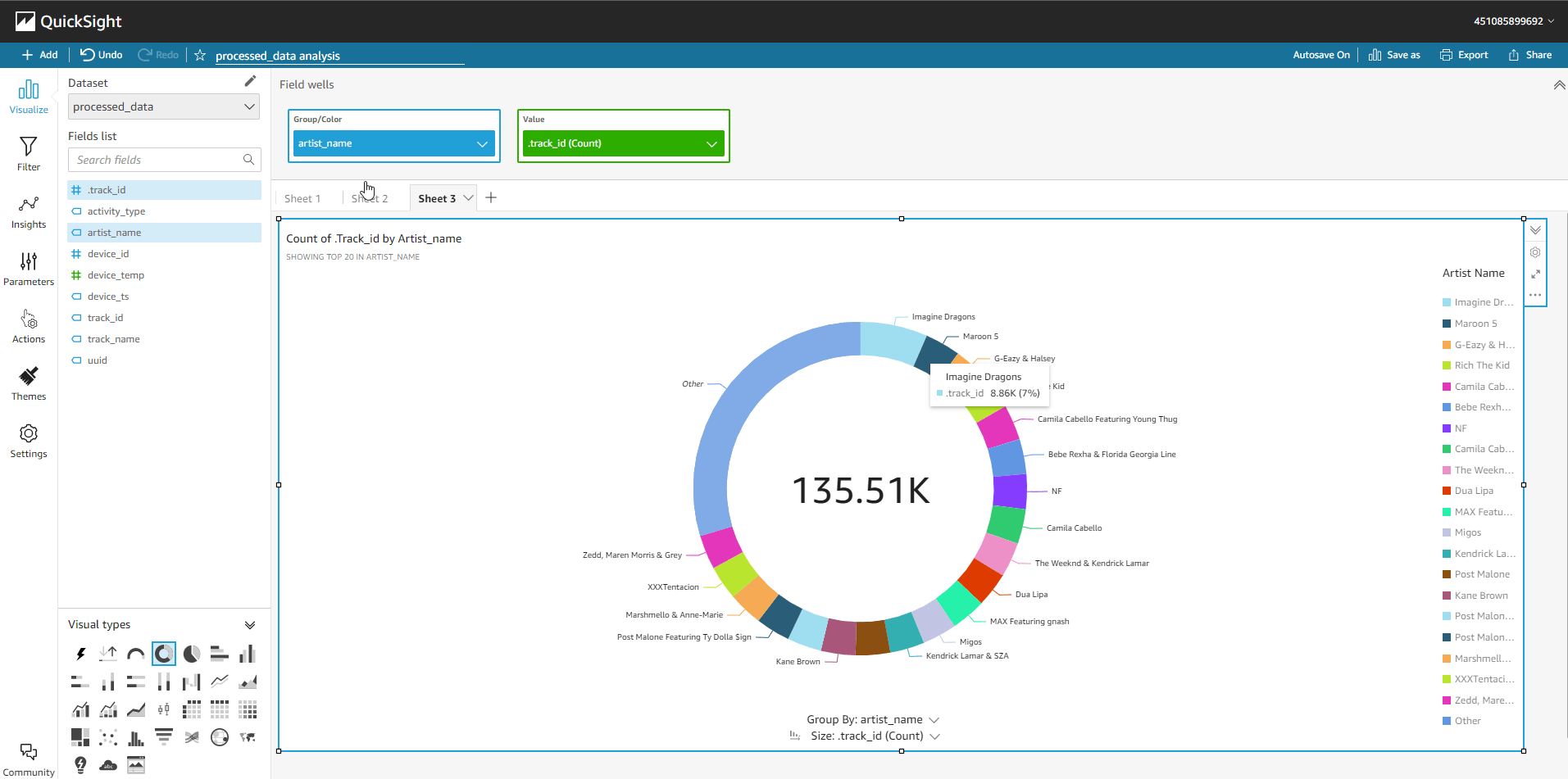Switch to the Sheet 2 tab
This screenshot has width=1568, height=779.
point(370,198)
